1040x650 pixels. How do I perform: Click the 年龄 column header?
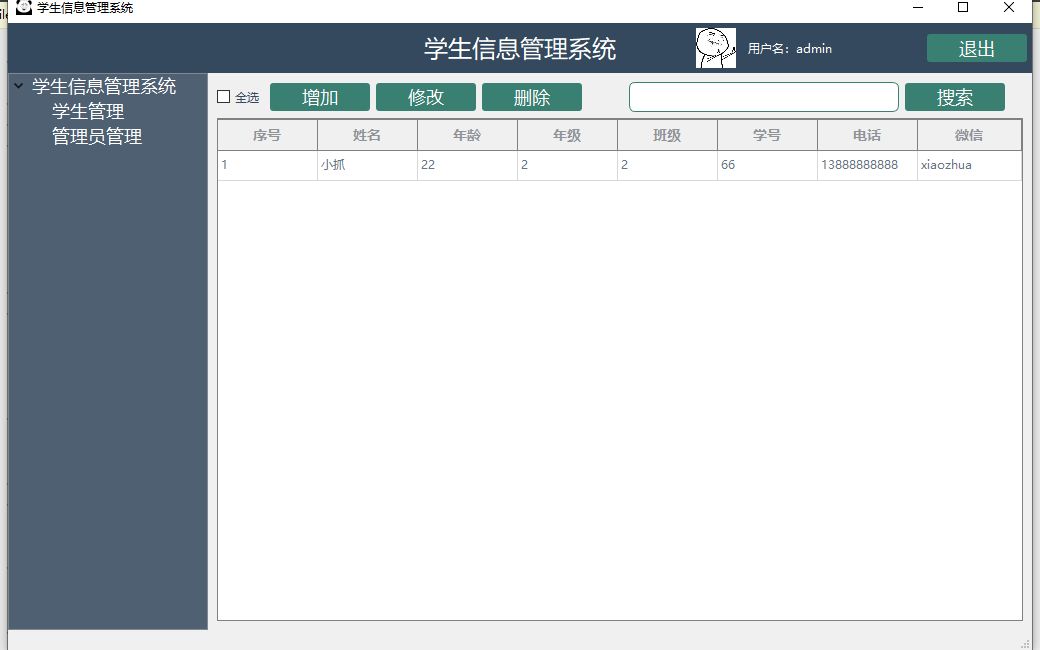click(x=466, y=134)
